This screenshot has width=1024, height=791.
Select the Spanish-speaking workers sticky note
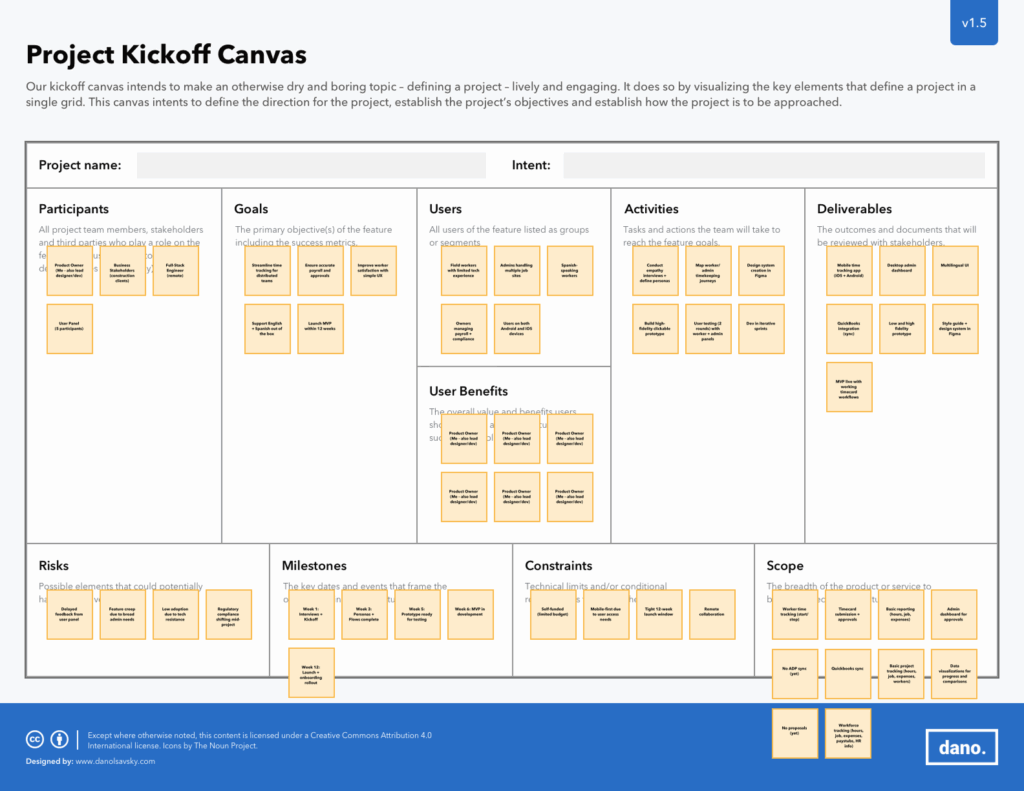point(570,271)
